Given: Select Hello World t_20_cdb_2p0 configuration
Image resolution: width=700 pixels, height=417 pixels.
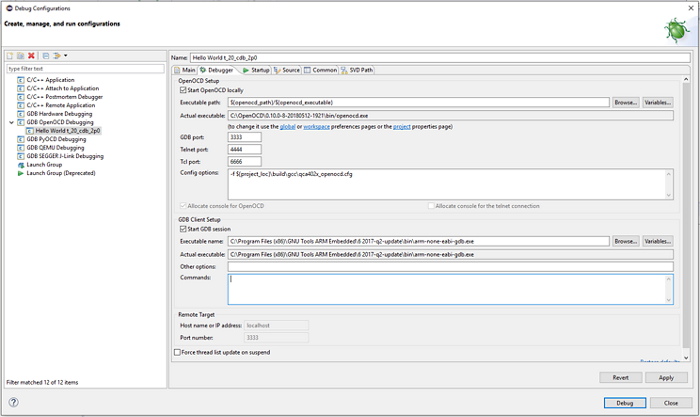Looking at the screenshot, I should pos(68,131).
